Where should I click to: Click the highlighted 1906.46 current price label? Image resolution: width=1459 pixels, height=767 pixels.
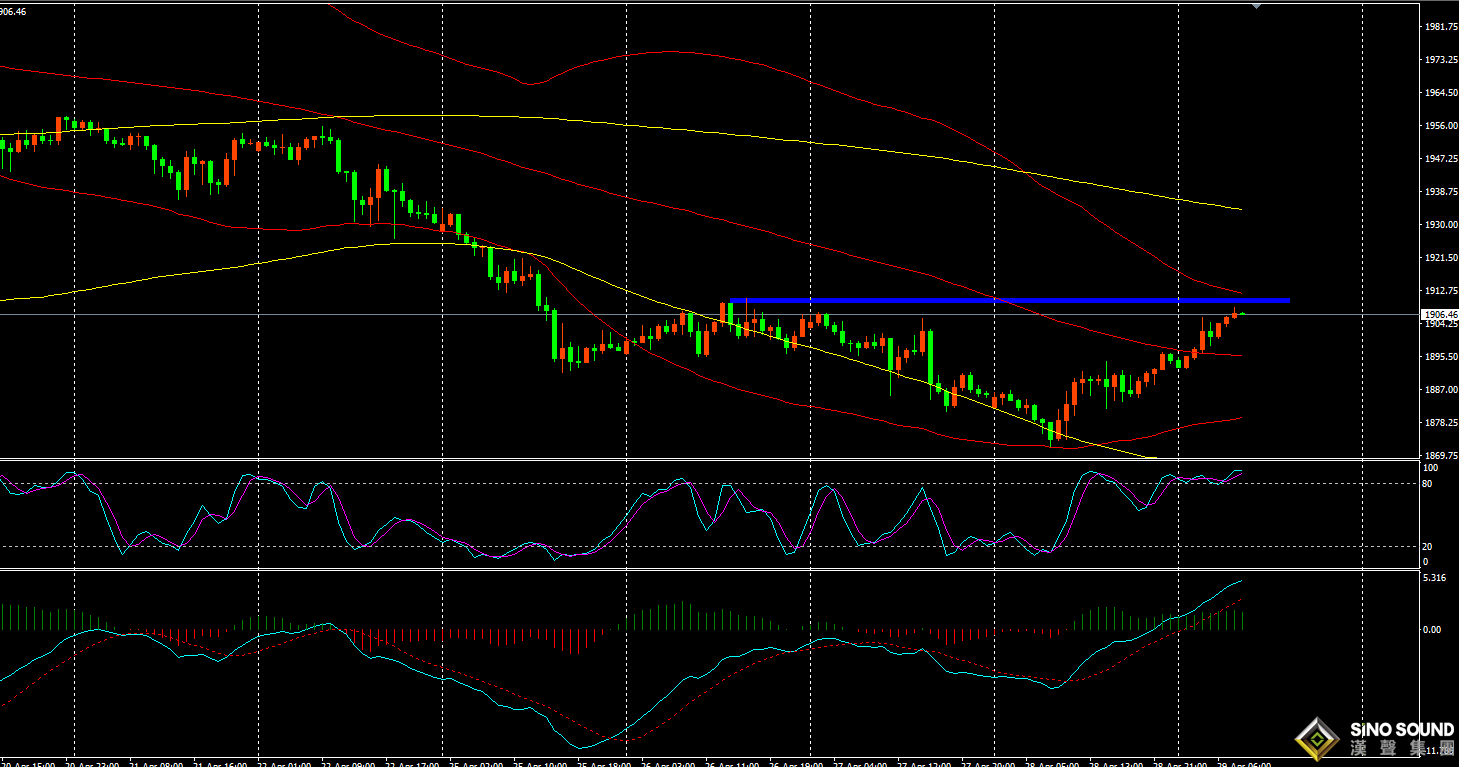point(1439,314)
